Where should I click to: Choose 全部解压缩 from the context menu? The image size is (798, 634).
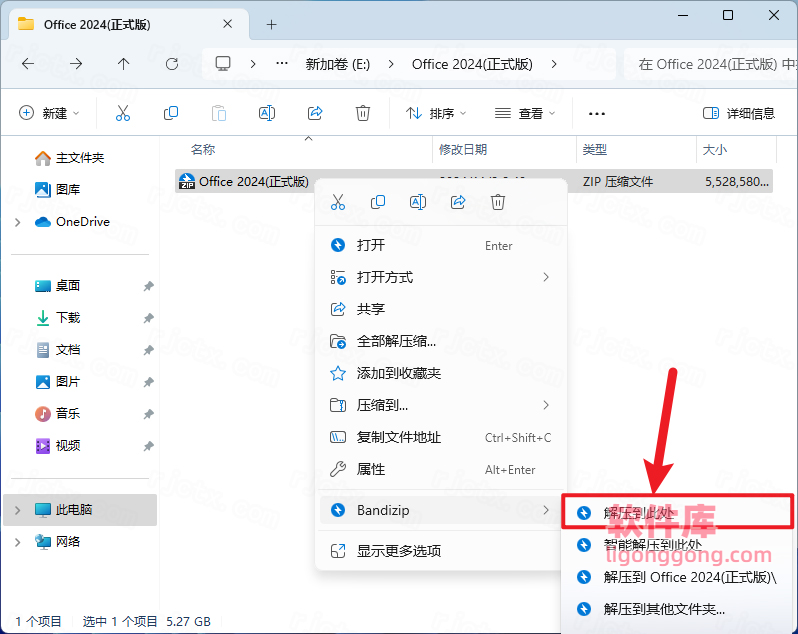(396, 341)
